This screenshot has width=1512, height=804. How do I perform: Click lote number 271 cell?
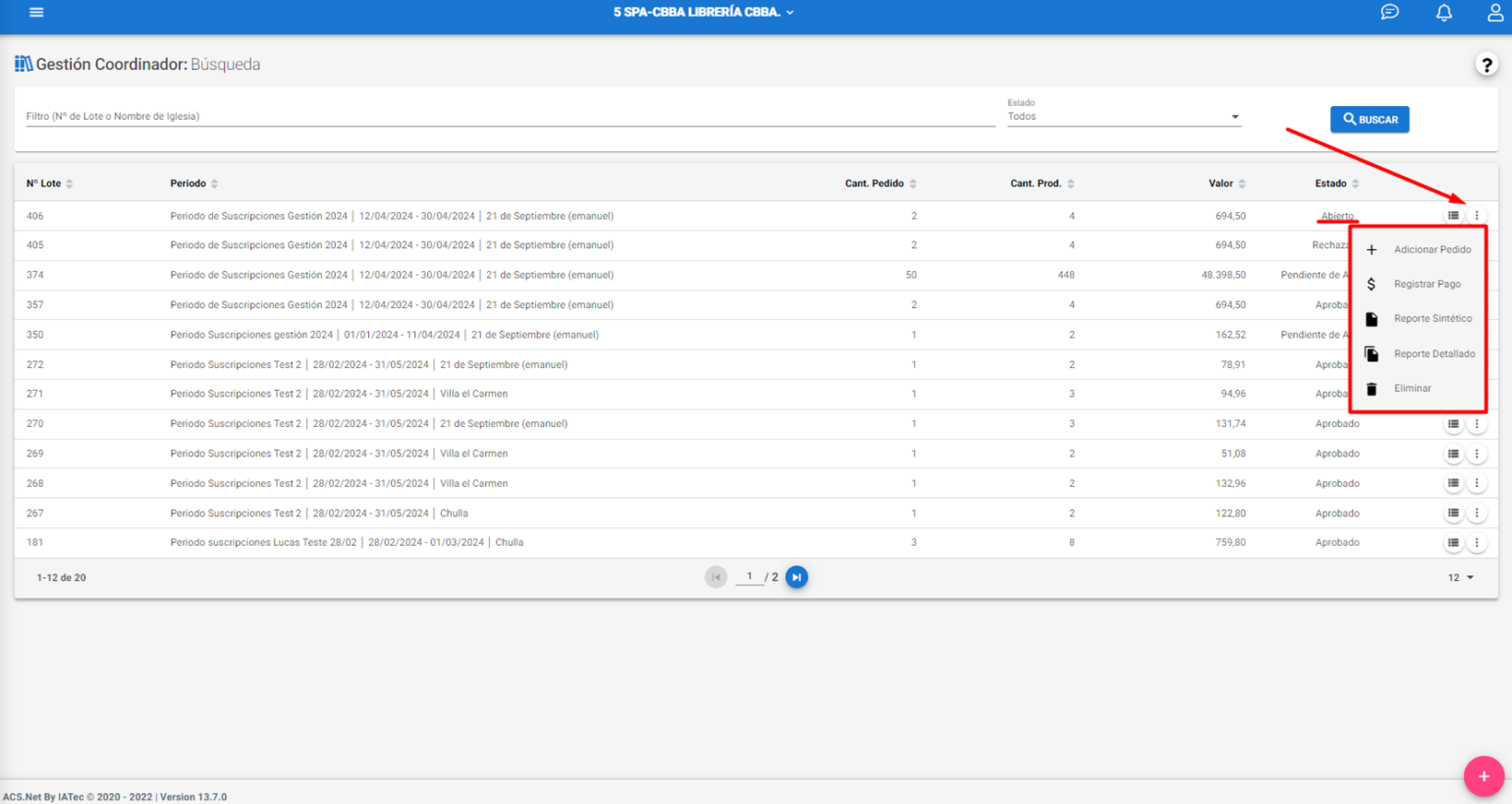35,394
